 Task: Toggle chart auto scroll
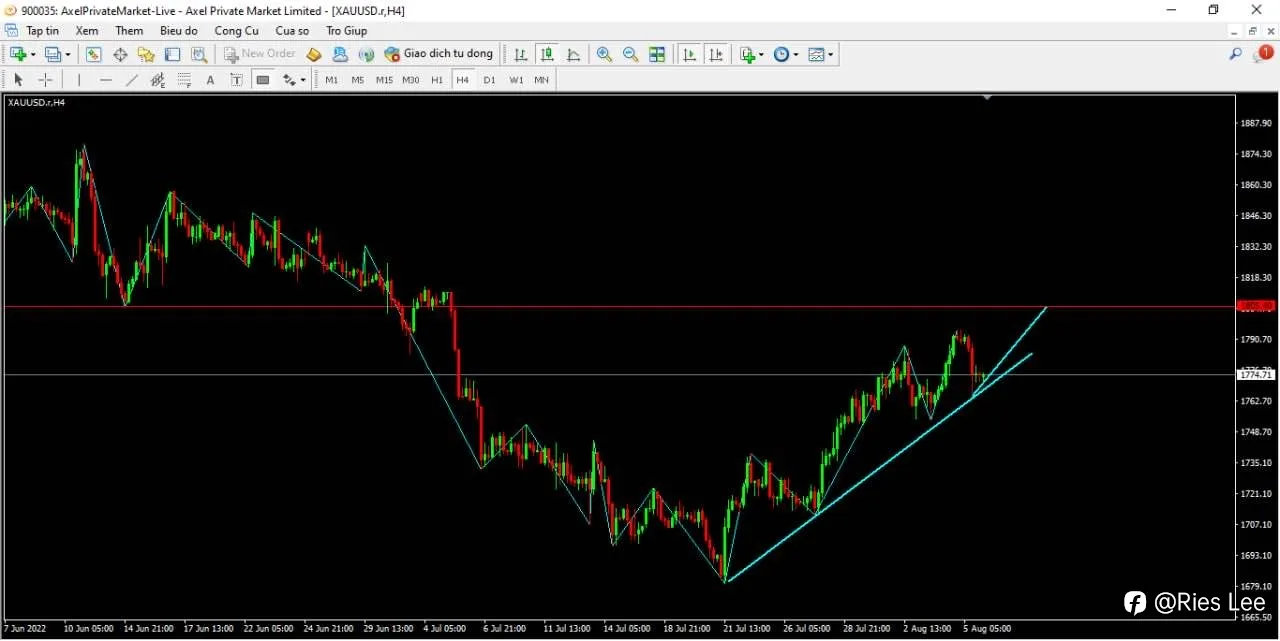click(x=690, y=54)
